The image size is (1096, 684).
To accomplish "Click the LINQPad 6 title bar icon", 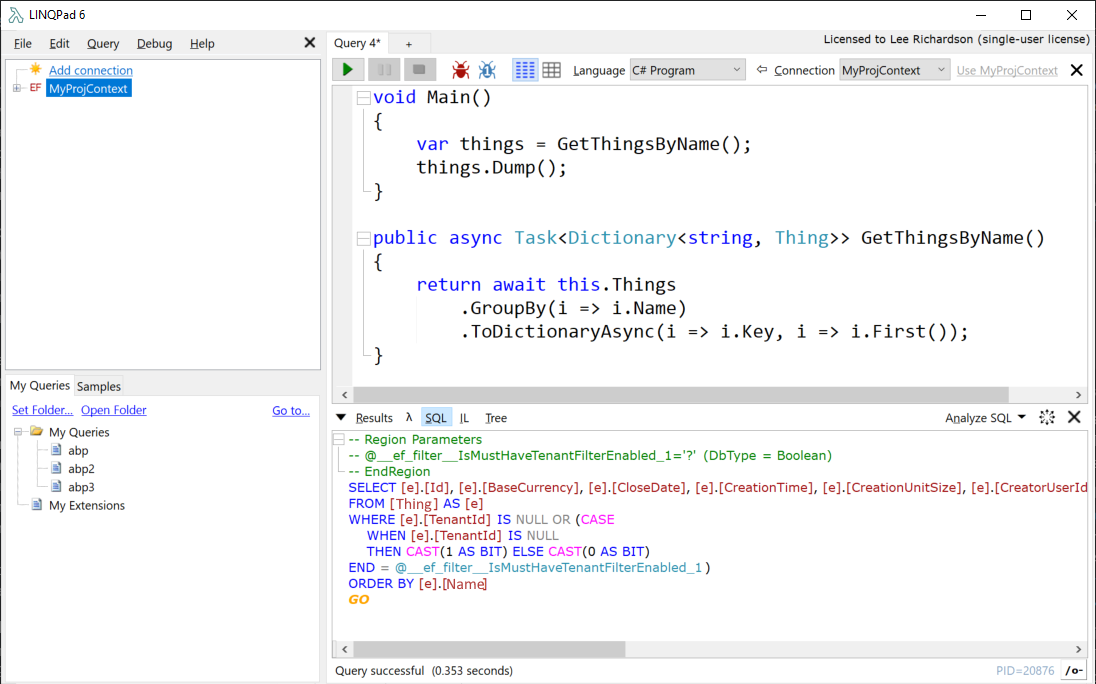I will [x=15, y=15].
